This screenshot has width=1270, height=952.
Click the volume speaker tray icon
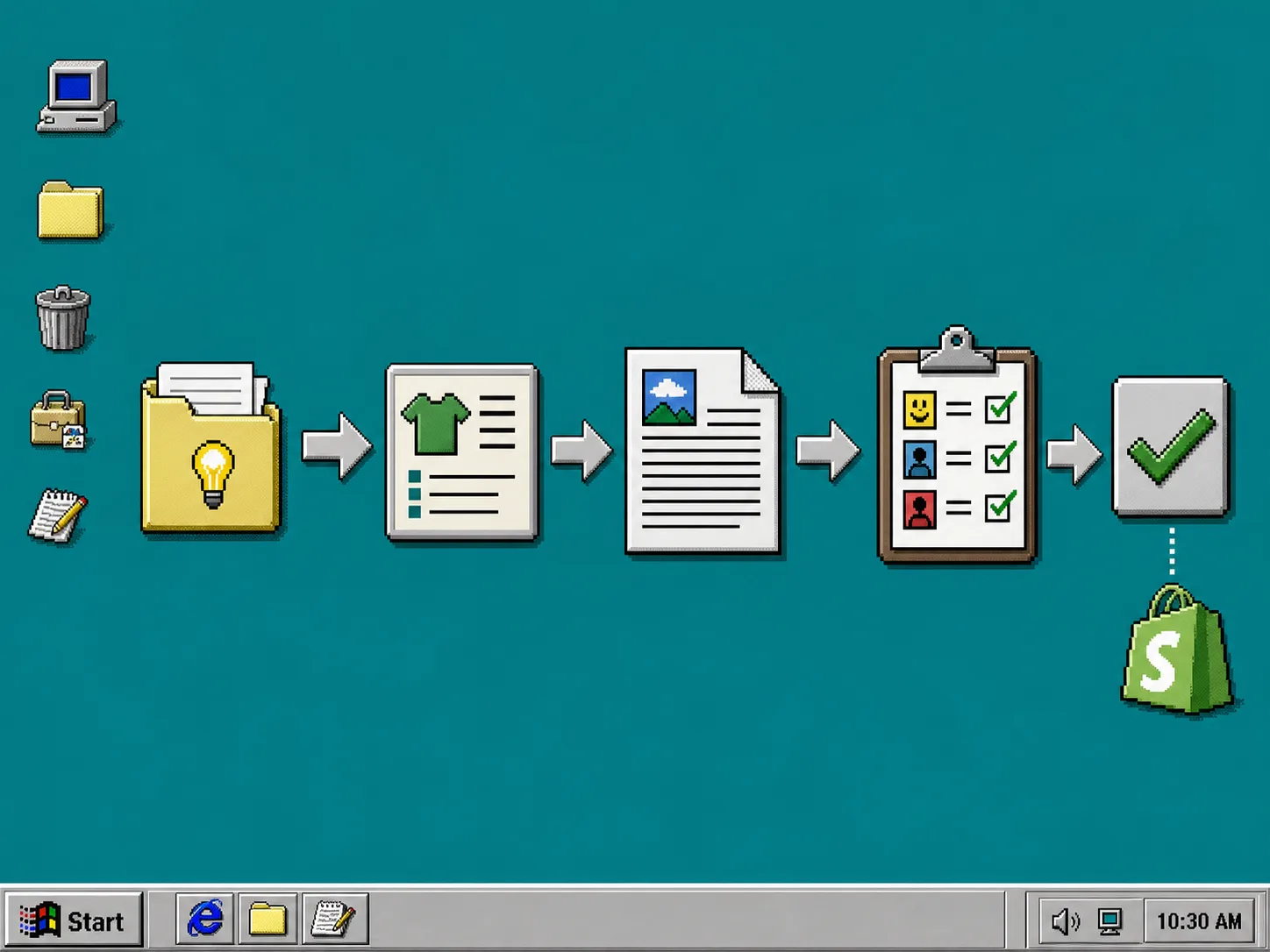tap(1065, 921)
